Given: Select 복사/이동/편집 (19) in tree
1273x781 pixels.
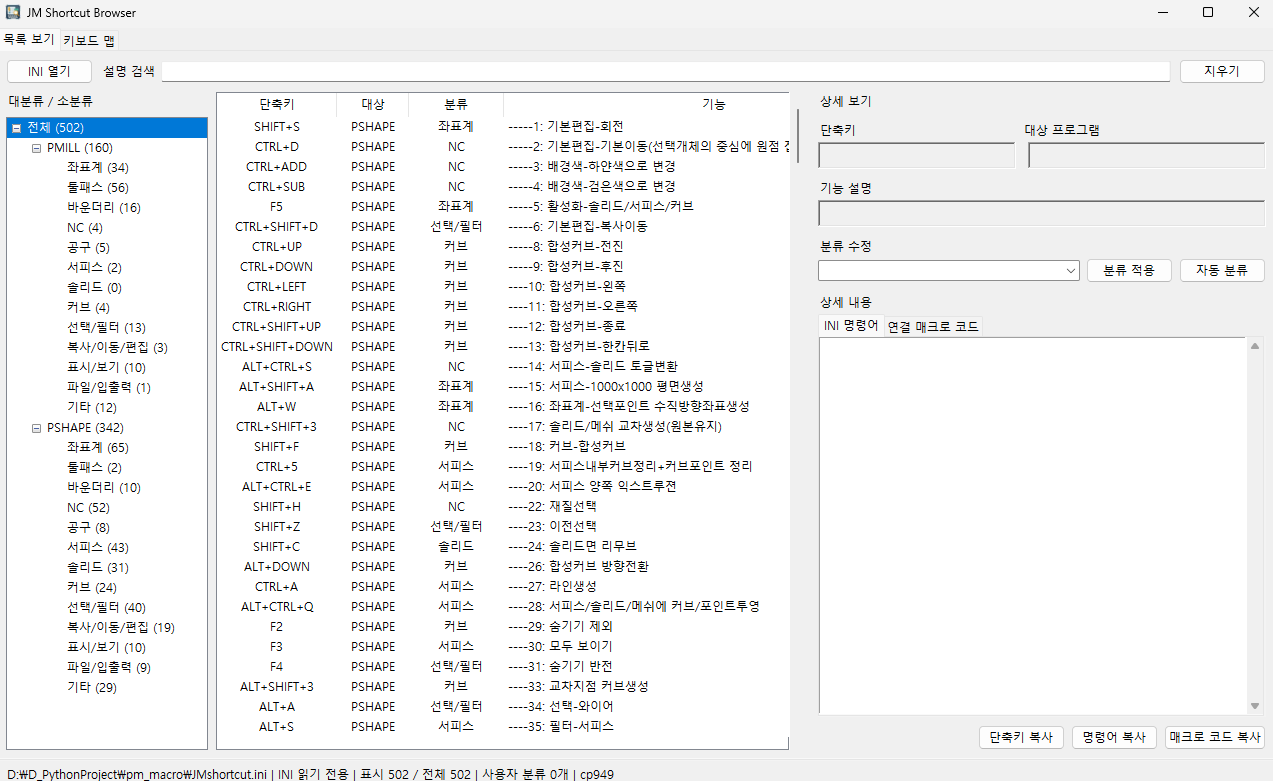Looking at the screenshot, I should pos(120,627).
